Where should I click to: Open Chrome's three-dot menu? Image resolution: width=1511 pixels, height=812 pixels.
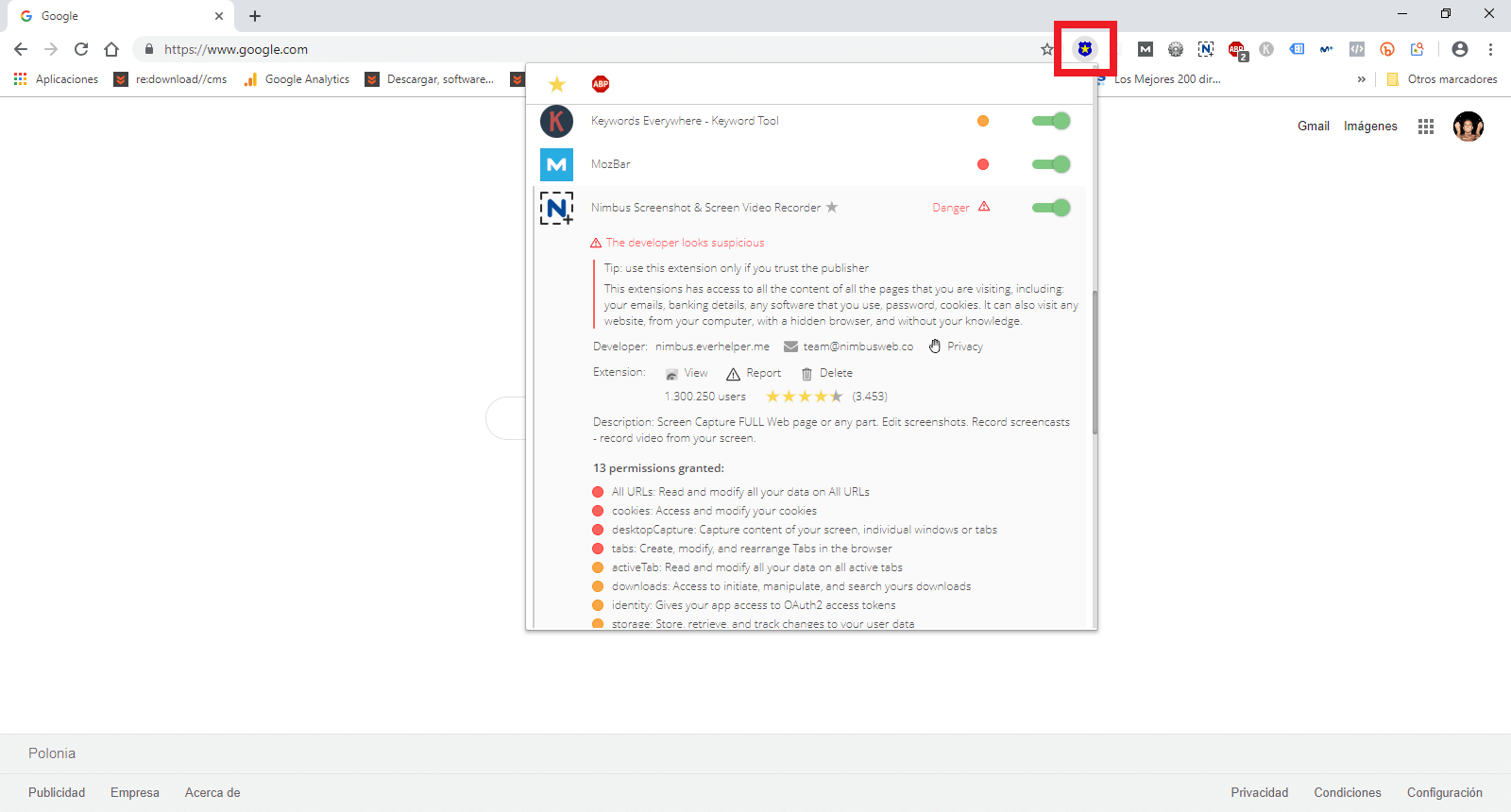click(x=1490, y=49)
